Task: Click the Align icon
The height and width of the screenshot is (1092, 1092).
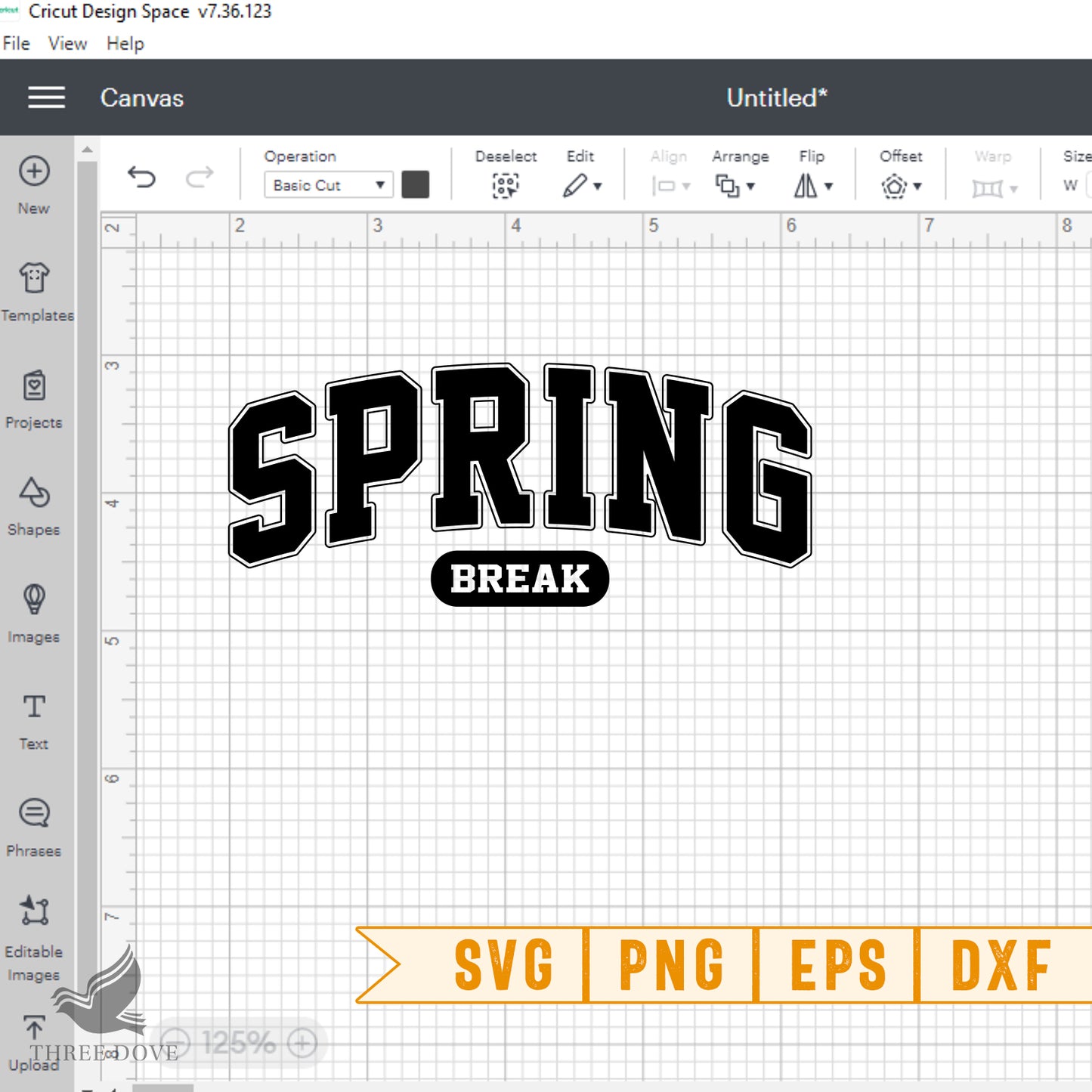Action: point(664,185)
